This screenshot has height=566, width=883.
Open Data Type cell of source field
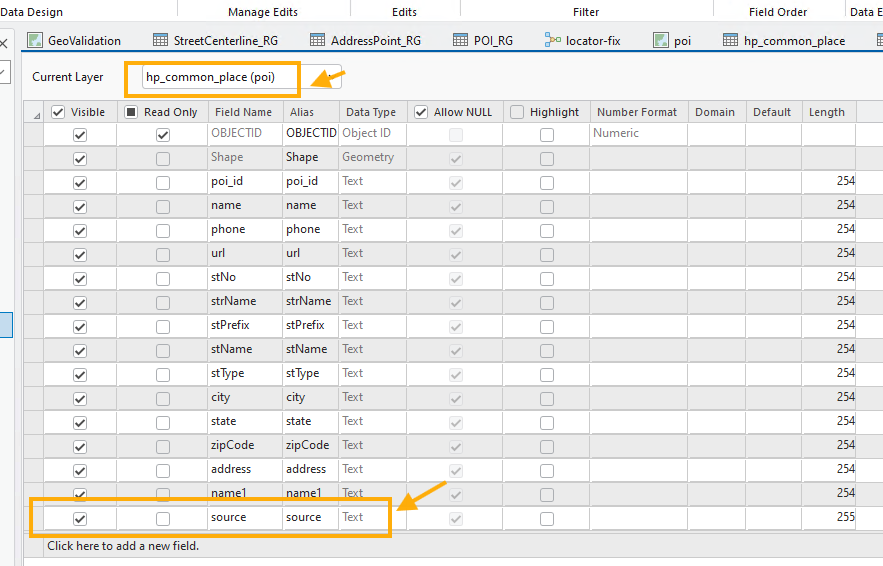372,518
